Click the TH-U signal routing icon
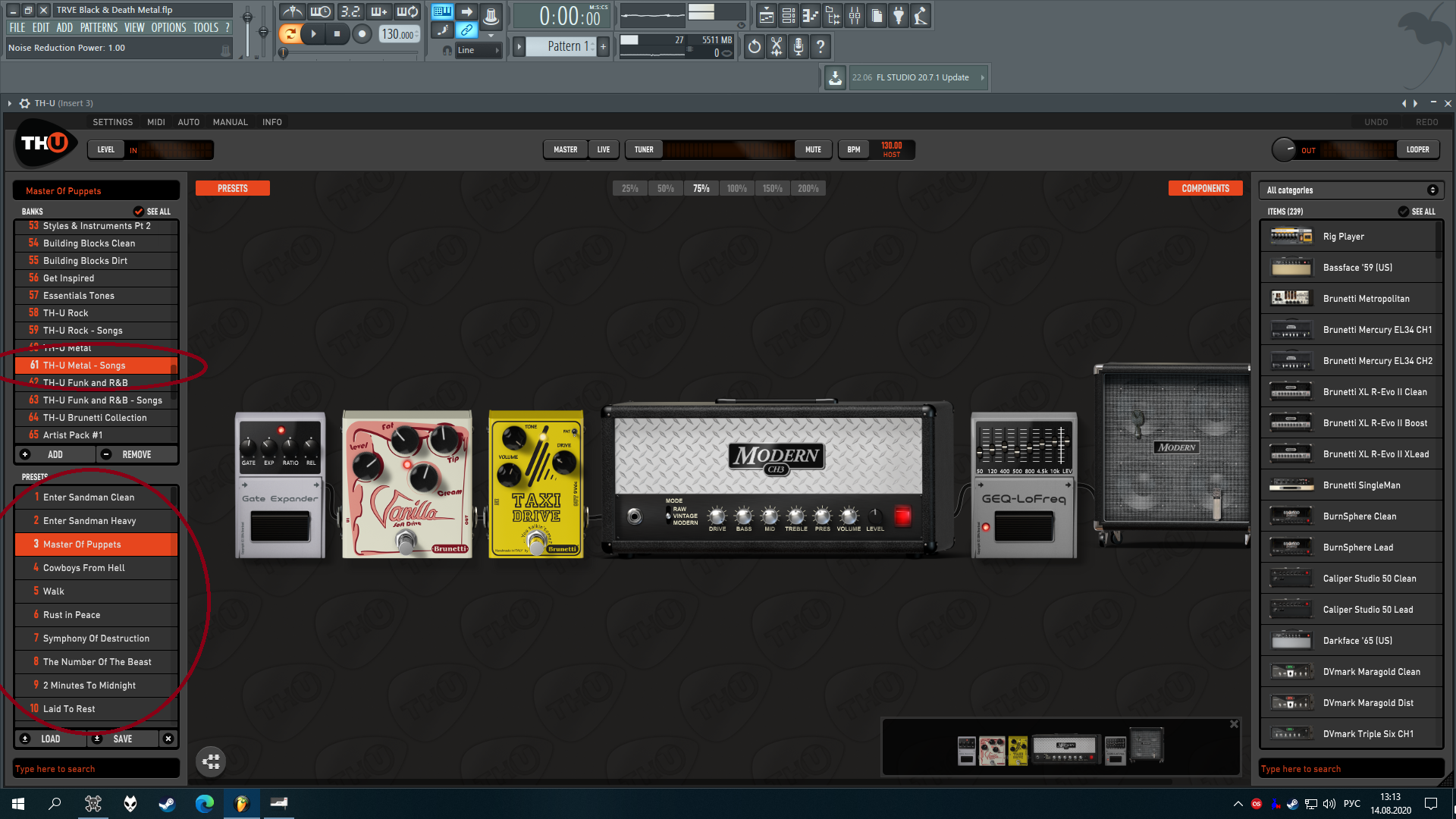 [211, 761]
